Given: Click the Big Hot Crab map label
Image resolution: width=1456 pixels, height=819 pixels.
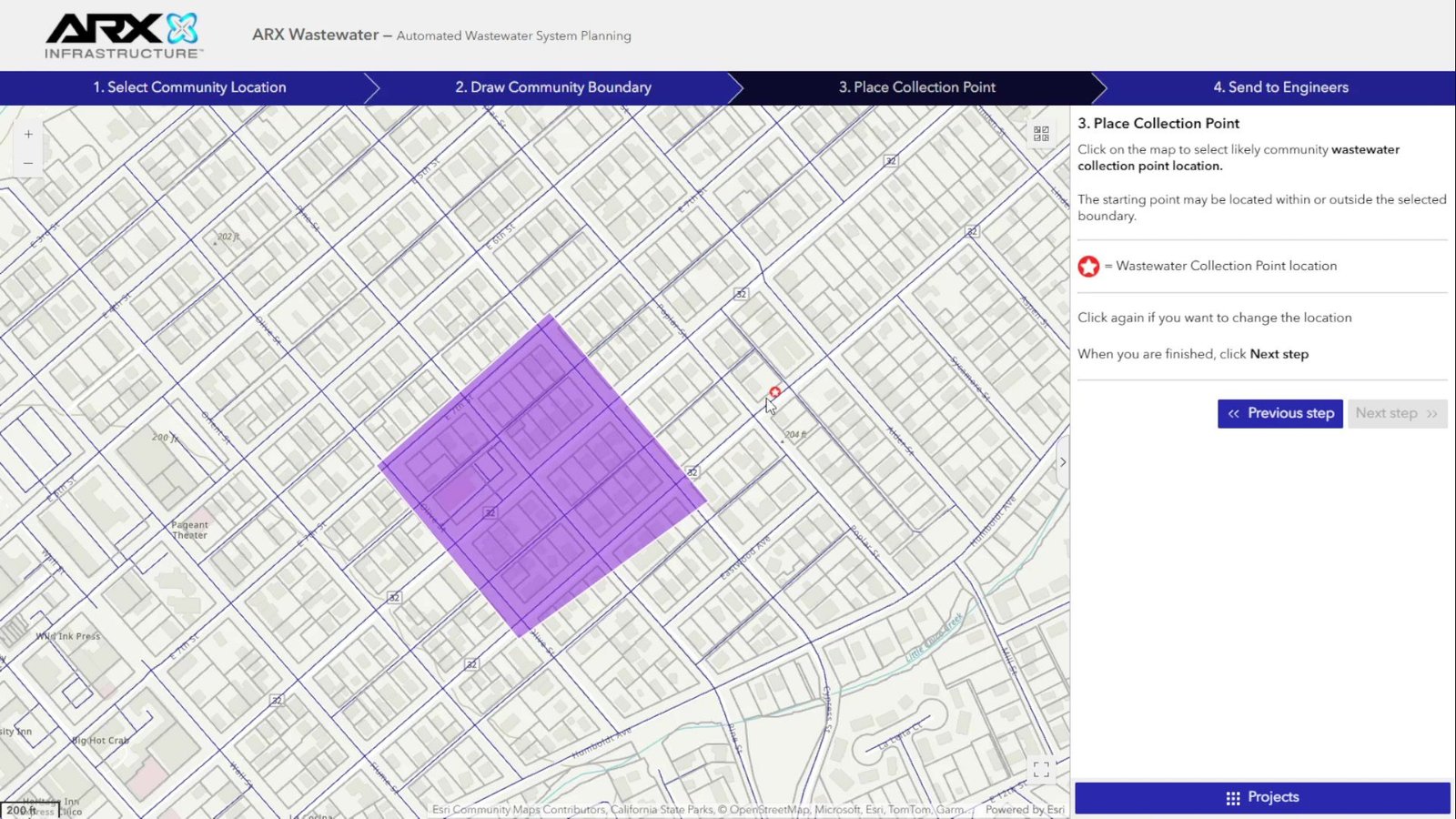Looking at the screenshot, I should (101, 741).
